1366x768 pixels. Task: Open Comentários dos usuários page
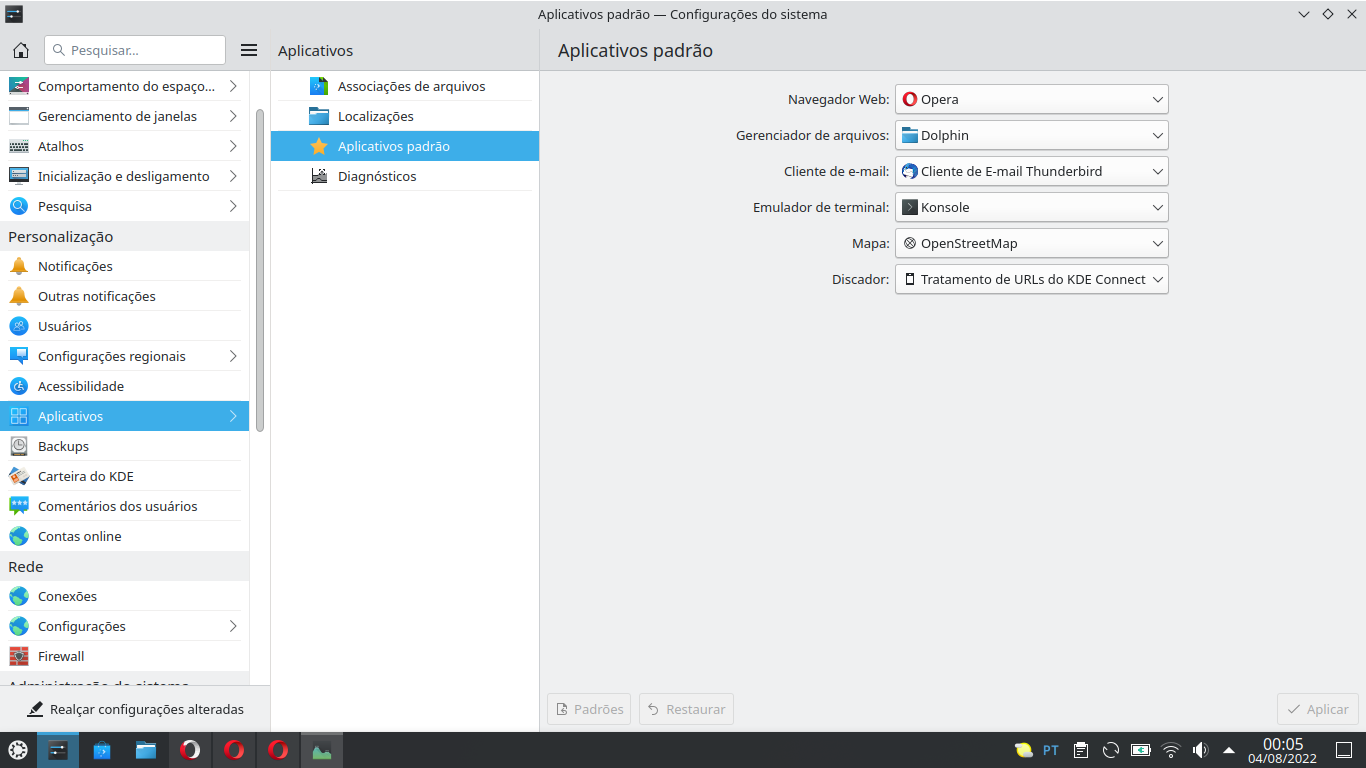tap(124, 506)
